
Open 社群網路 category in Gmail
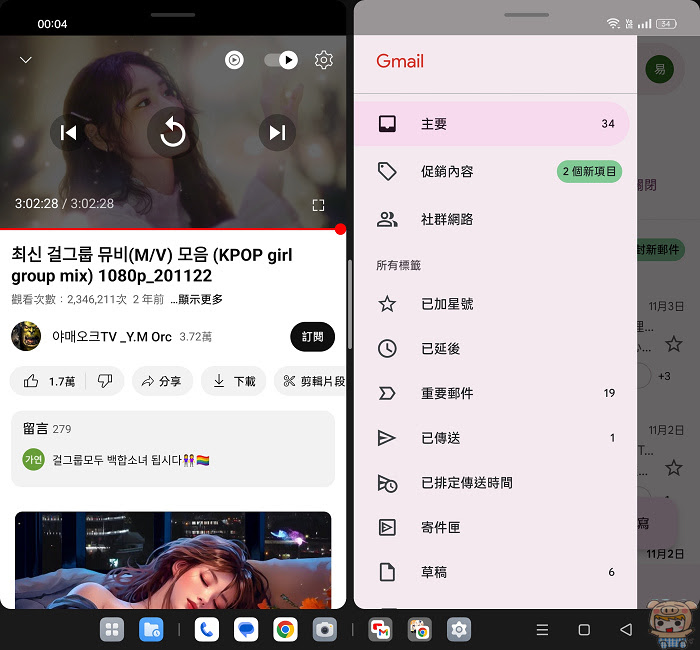[492, 219]
